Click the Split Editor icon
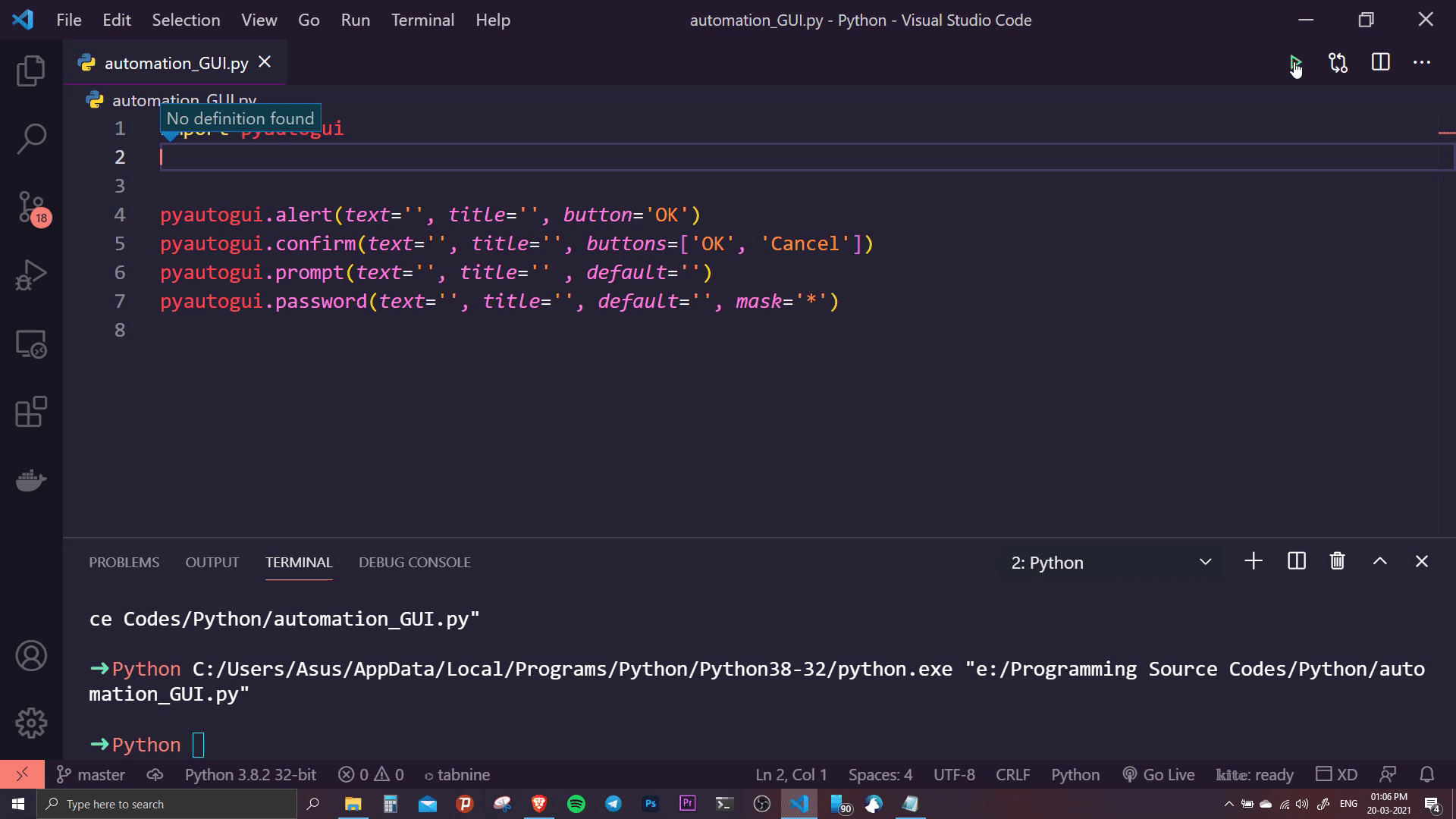1456x819 pixels. coord(1380,63)
